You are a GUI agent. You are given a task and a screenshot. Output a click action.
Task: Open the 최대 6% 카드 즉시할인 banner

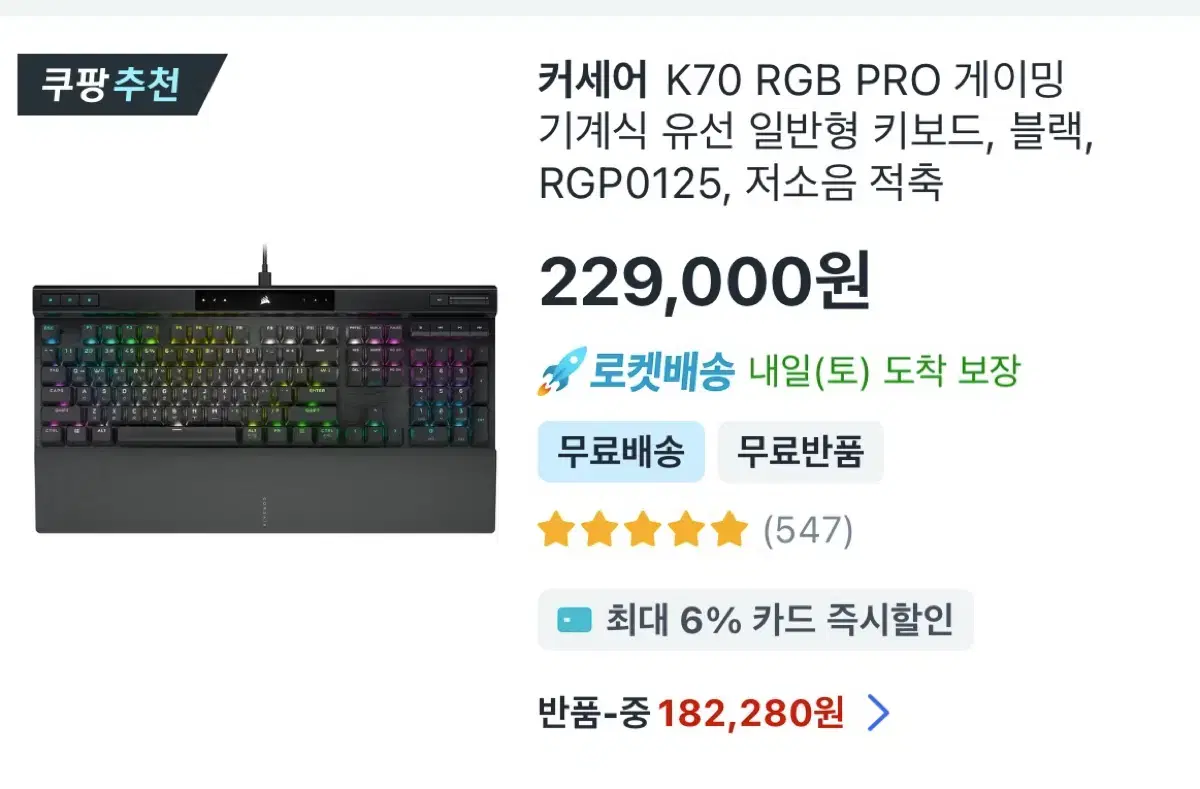(756, 620)
